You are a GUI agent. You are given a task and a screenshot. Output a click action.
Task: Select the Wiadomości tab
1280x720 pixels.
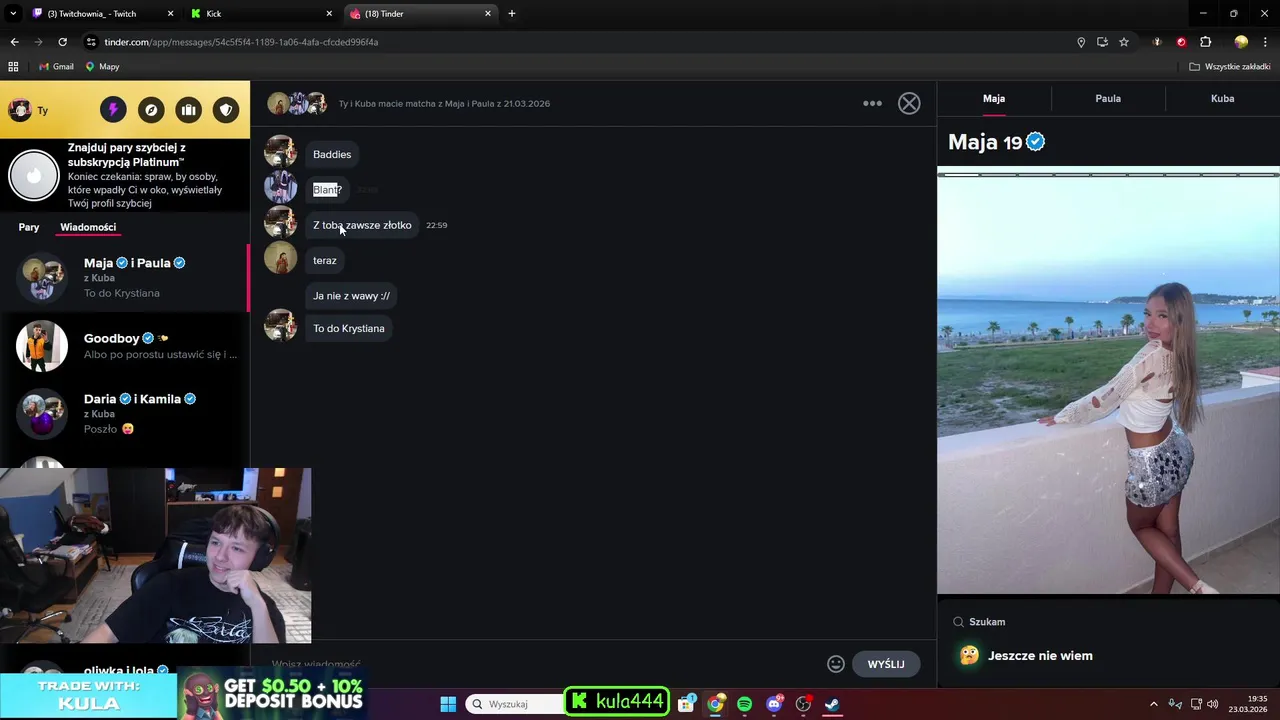(88, 227)
